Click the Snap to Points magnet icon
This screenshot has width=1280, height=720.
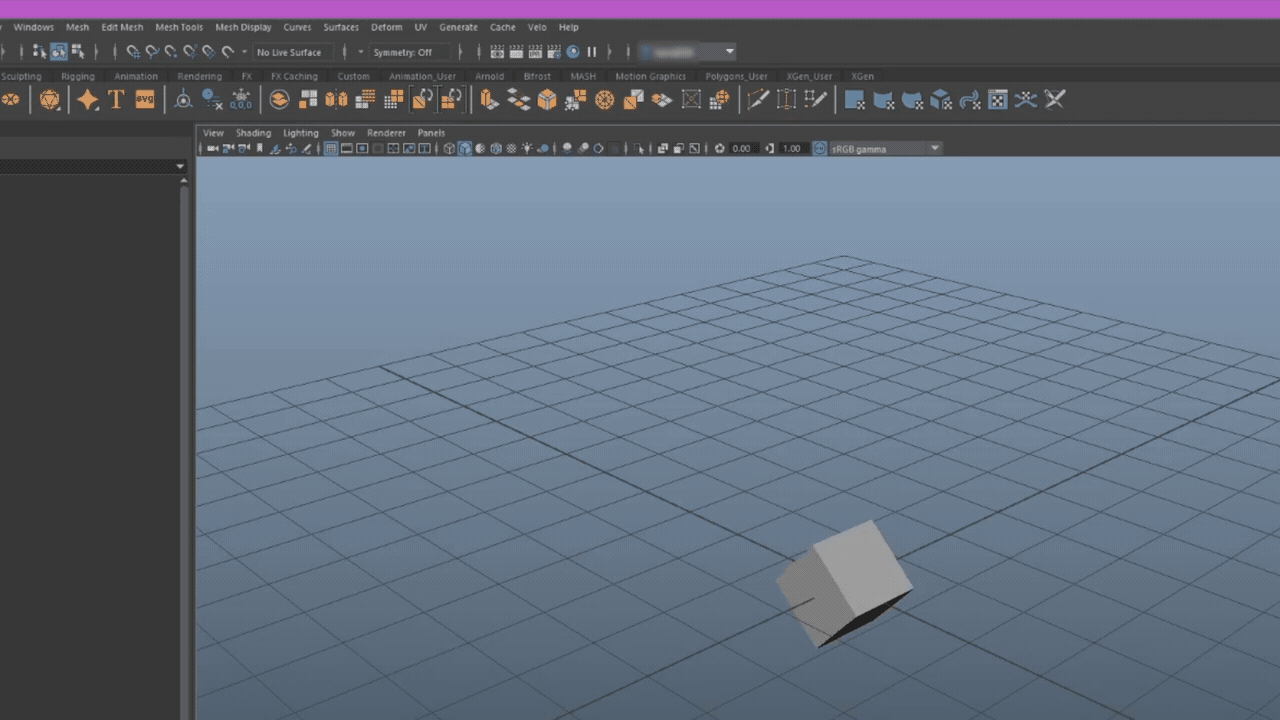(x=171, y=52)
